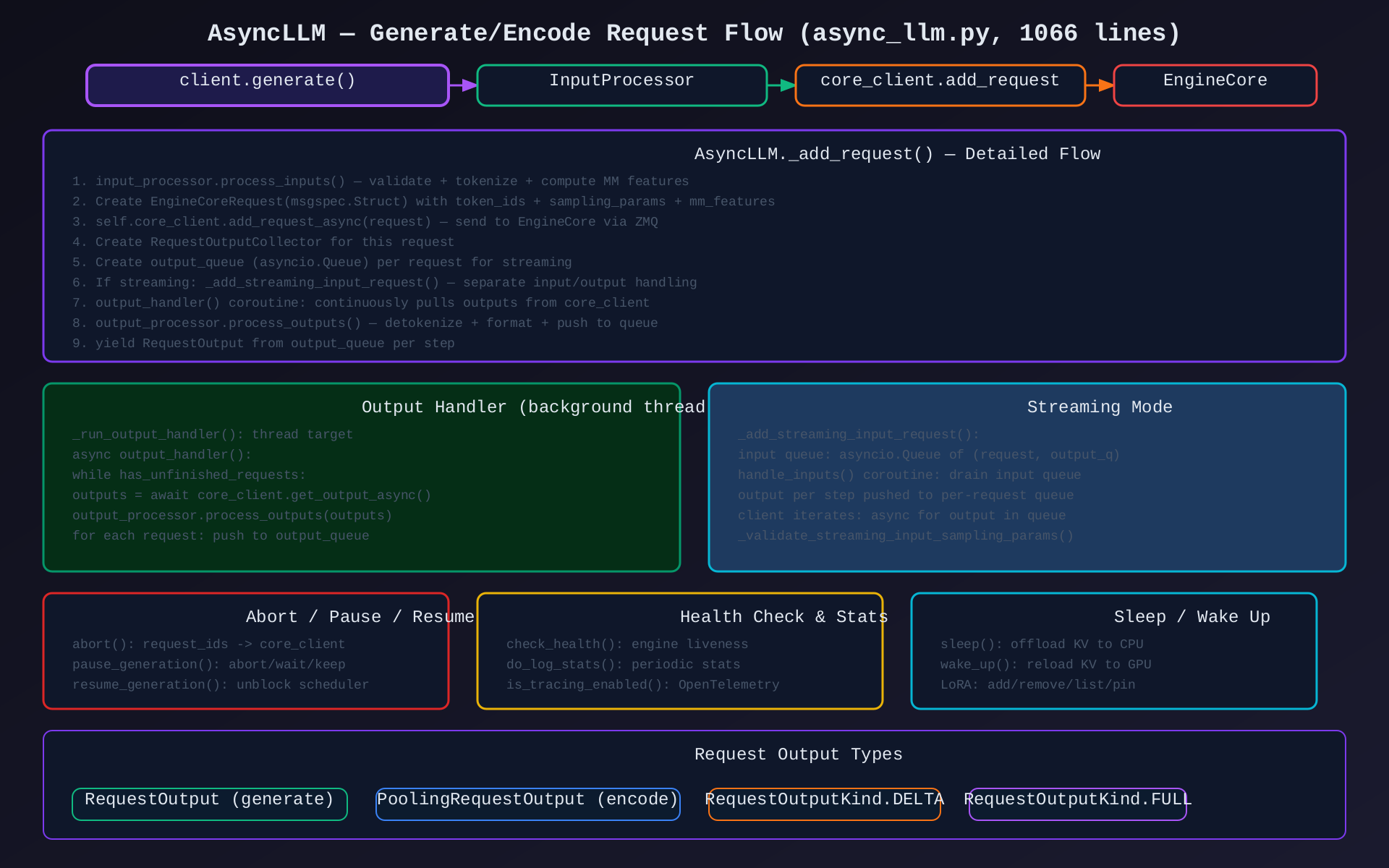The height and width of the screenshot is (868, 1389).
Task: Select RequestOutputKind.DELTA pill
Action: (x=825, y=804)
